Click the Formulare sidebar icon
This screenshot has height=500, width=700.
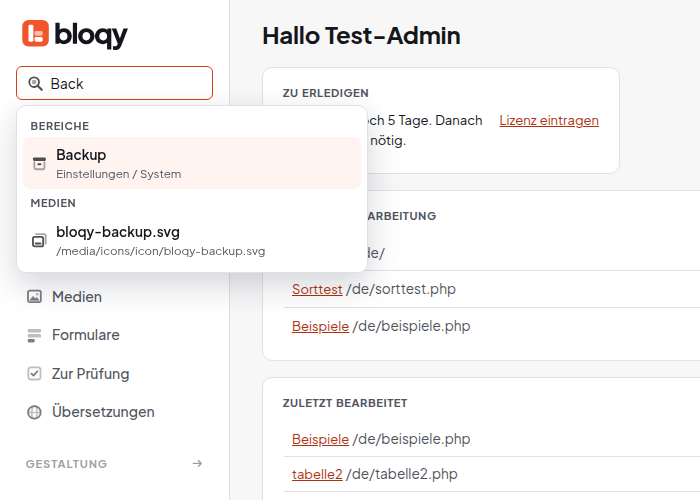click(x=34, y=335)
